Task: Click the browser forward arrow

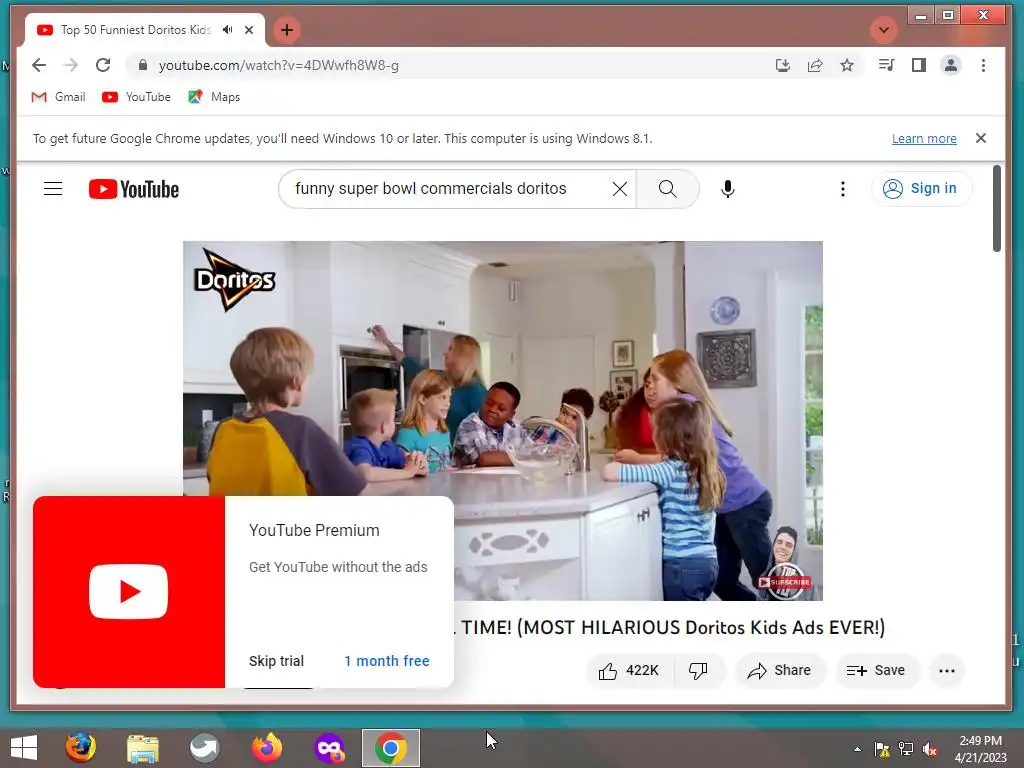Action: pos(71,65)
